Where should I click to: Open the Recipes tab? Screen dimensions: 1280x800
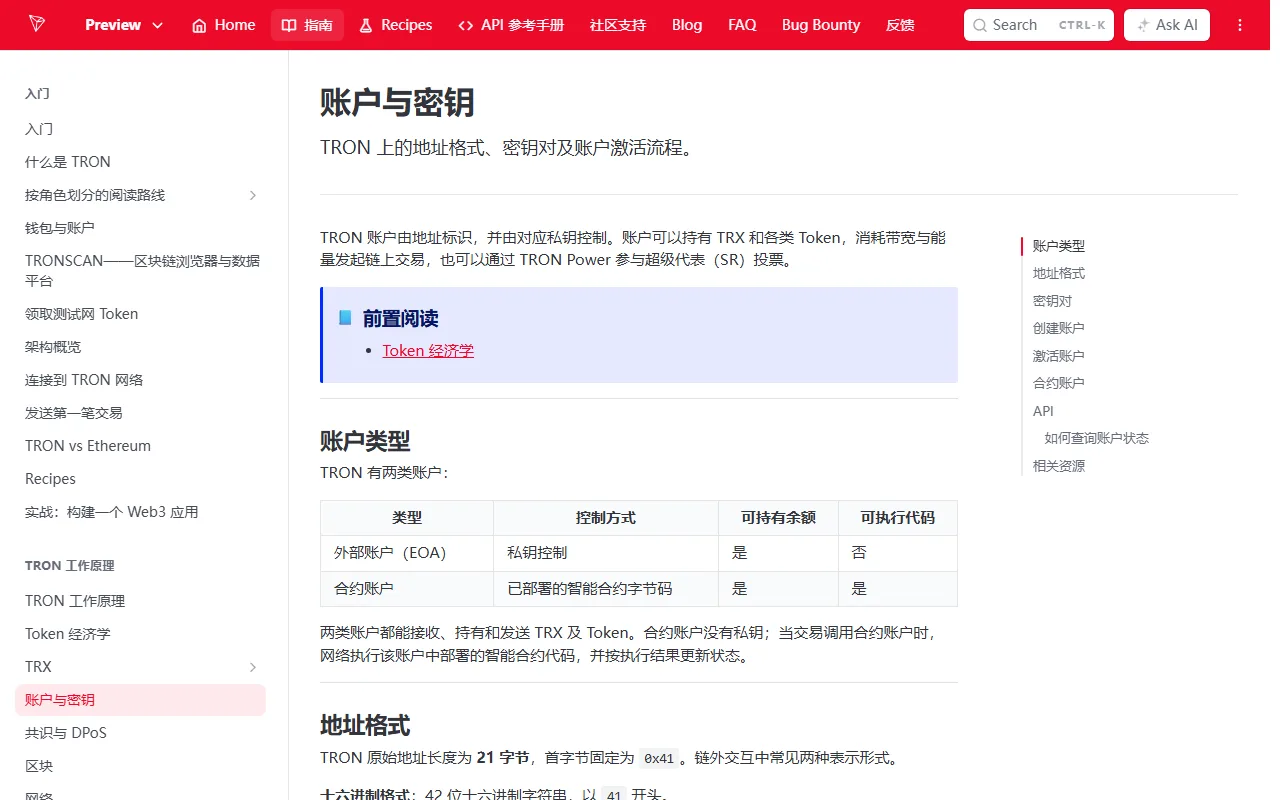pyautogui.click(x=395, y=25)
